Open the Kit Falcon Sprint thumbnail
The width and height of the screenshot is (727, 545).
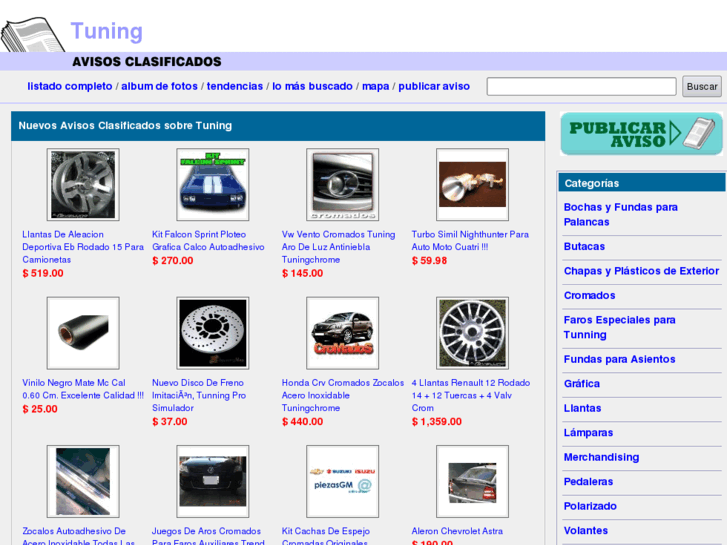point(213,185)
